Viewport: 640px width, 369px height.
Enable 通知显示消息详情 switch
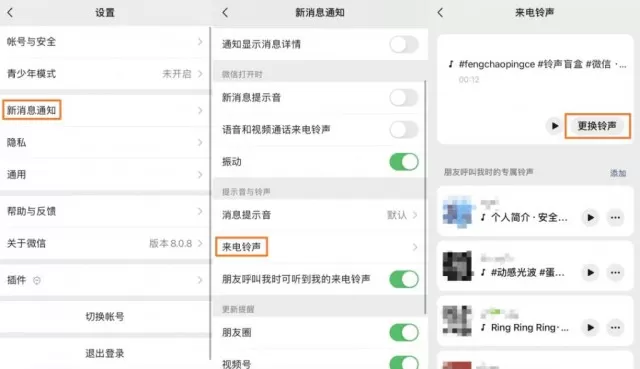(x=404, y=44)
